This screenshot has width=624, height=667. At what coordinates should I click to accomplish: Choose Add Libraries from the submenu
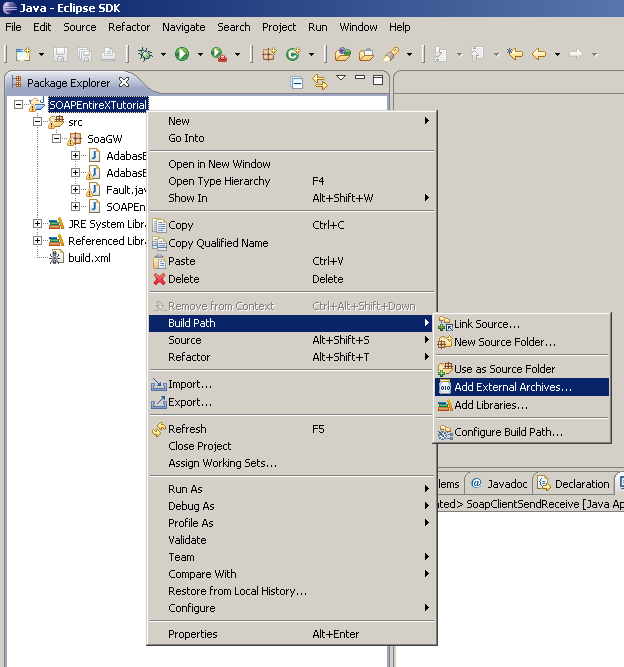pyautogui.click(x=522, y=405)
